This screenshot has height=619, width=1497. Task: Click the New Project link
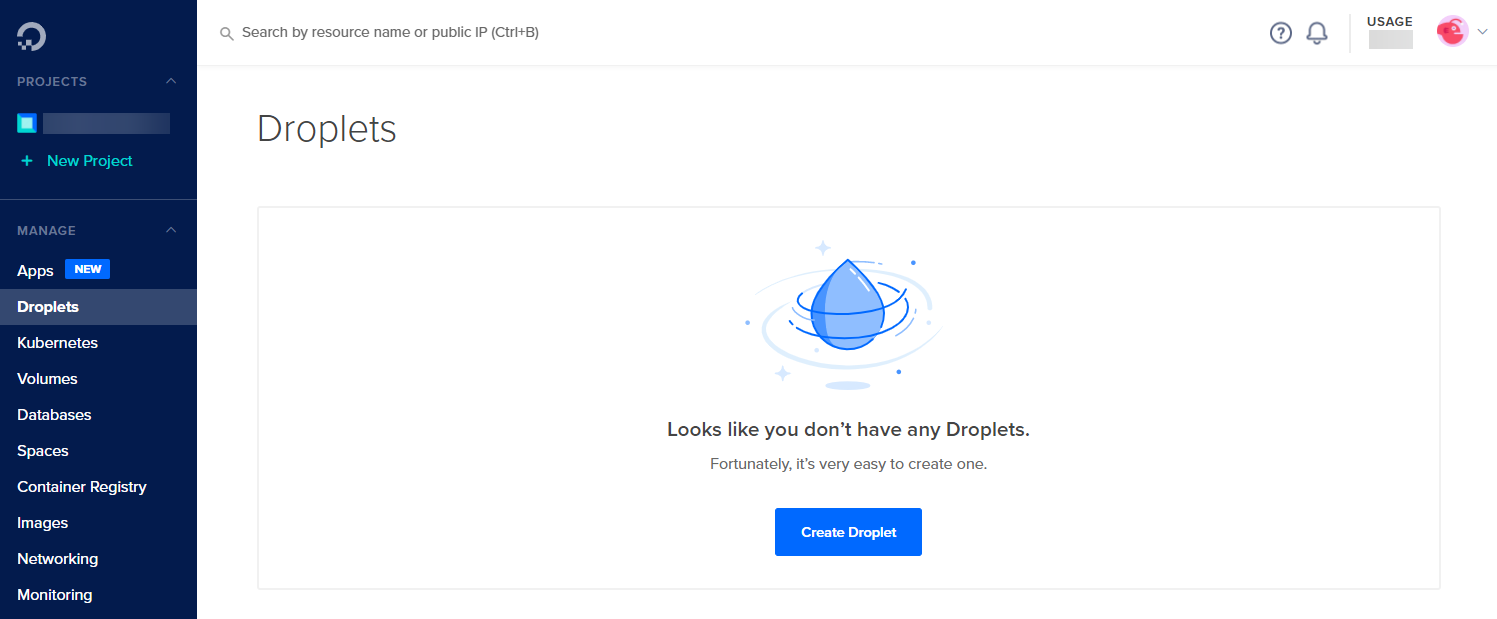point(89,161)
